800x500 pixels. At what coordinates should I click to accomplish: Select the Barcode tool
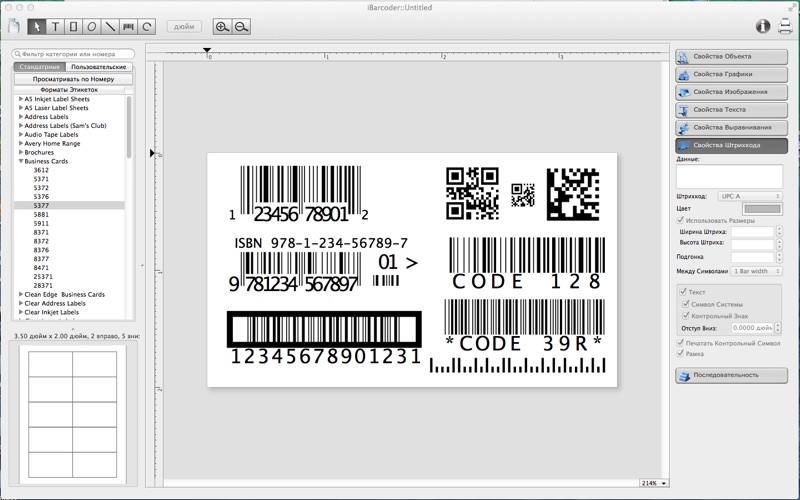(x=129, y=27)
